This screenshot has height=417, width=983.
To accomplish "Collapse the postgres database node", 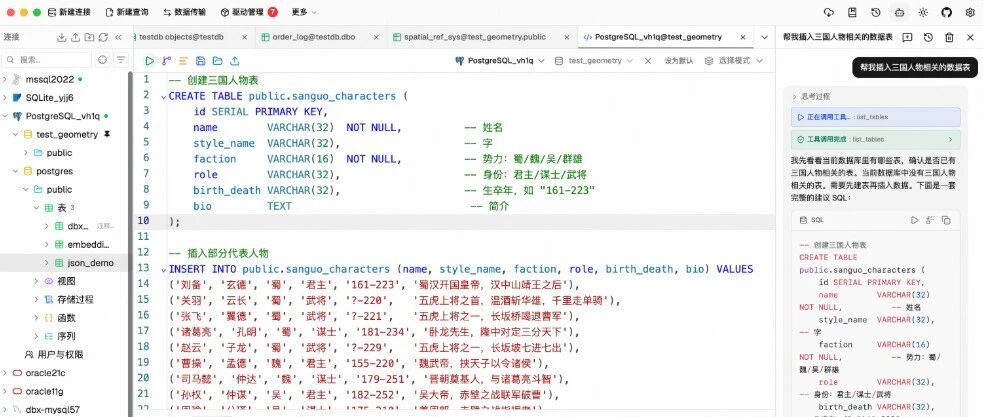I will [15, 171].
